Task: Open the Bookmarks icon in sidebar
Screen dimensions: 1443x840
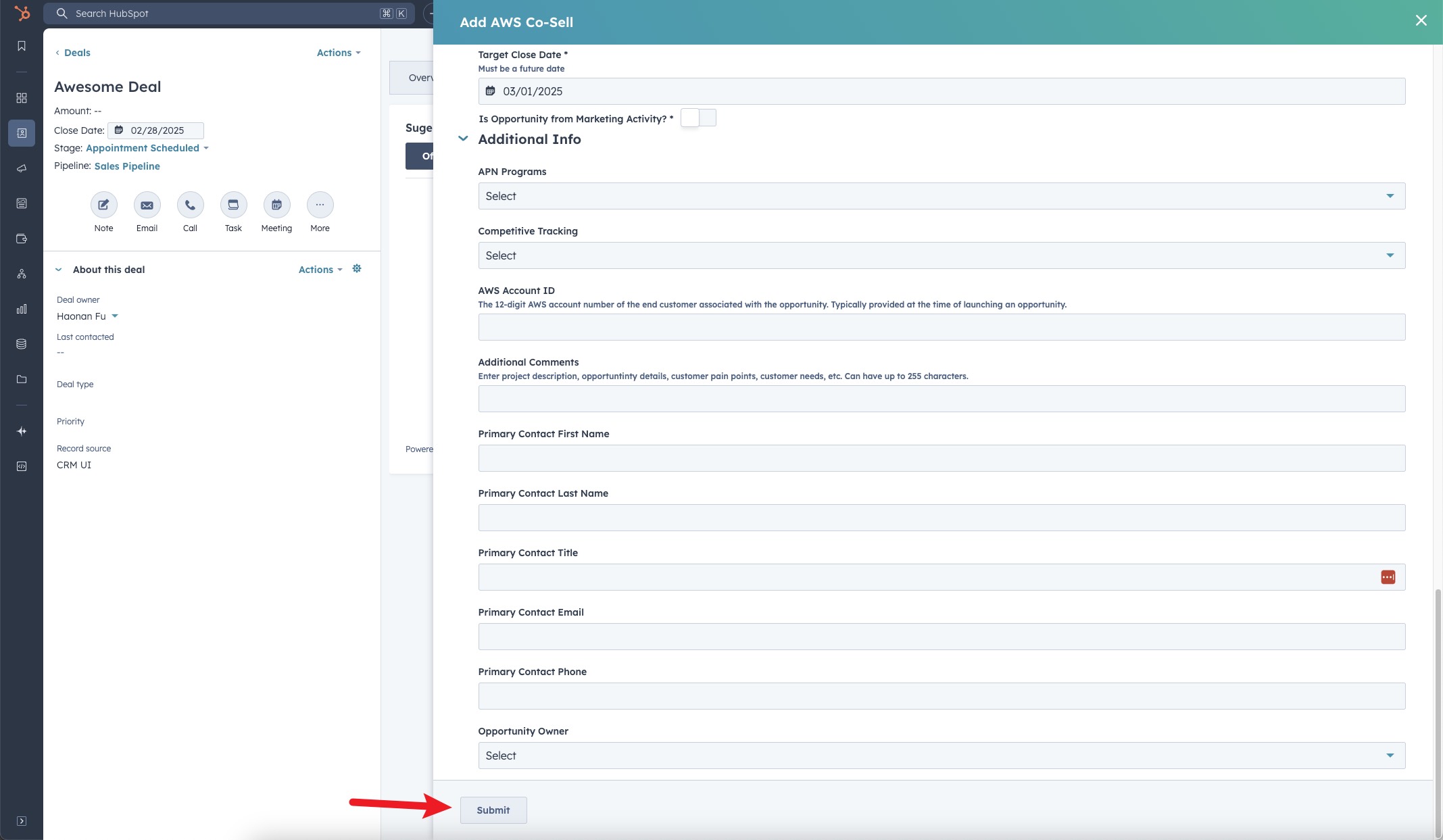Action: (x=22, y=46)
